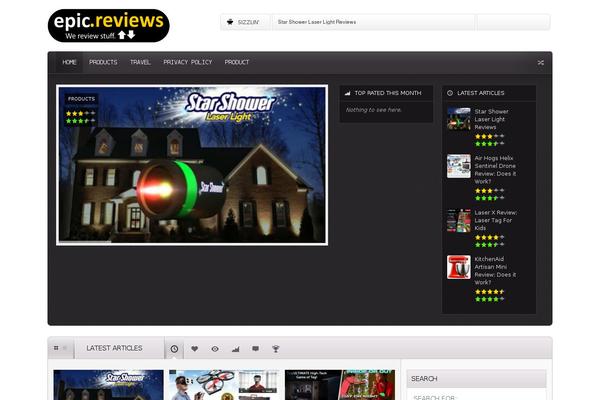Screen dimensions: 600x400
Task: Click the laser tag article card in grid
Action: (x=340, y=385)
